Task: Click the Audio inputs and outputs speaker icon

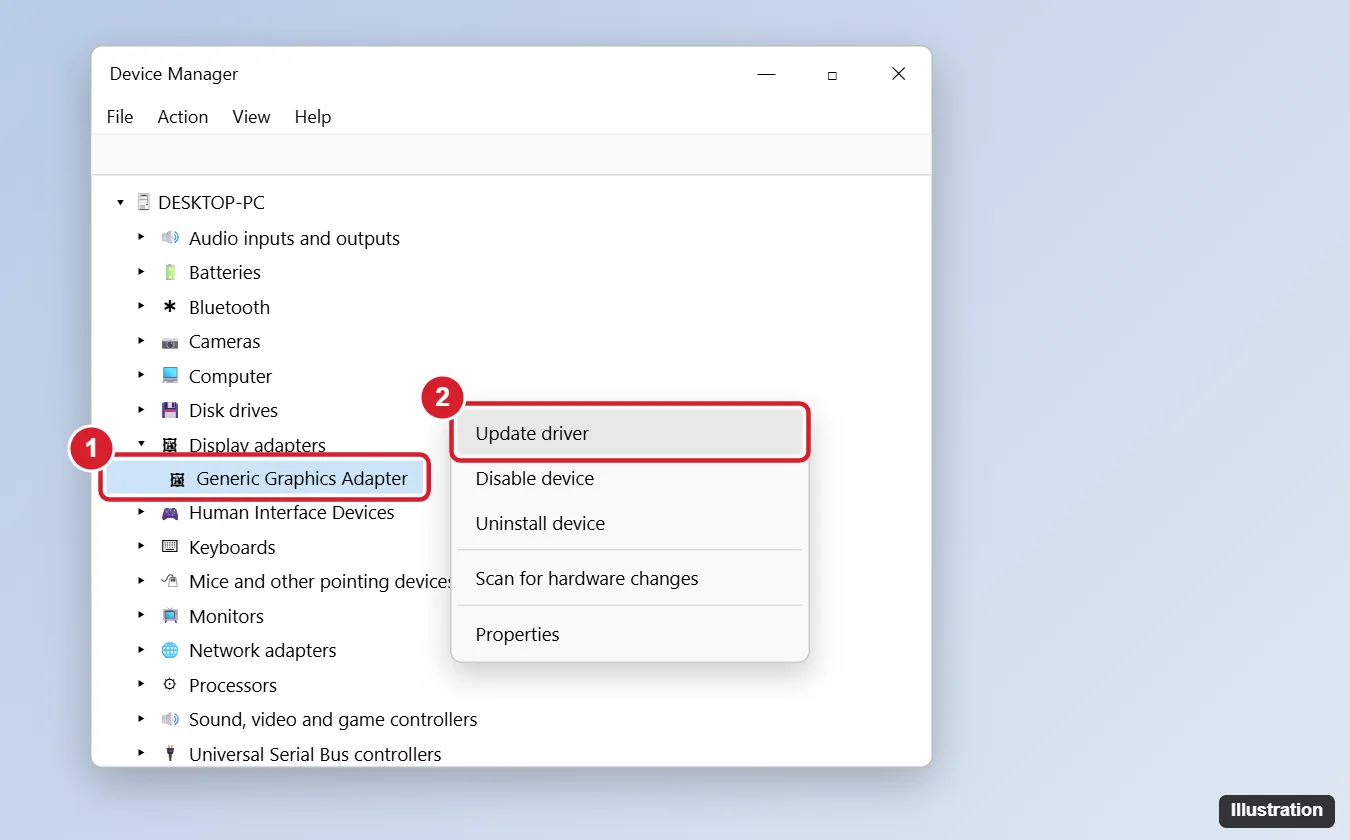Action: tap(170, 238)
